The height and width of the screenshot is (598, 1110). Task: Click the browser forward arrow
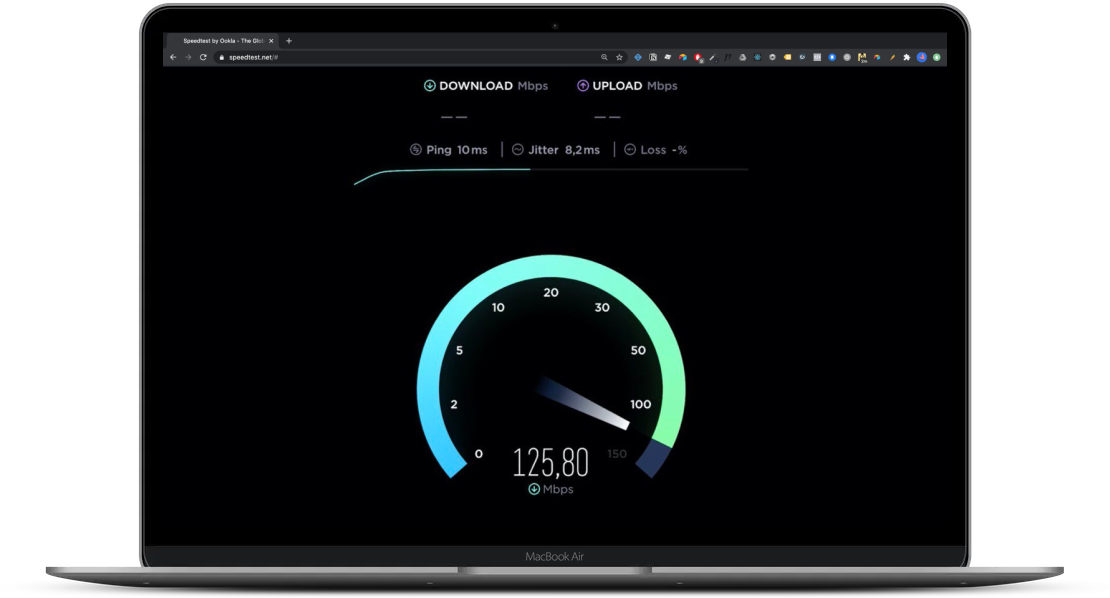(x=188, y=57)
